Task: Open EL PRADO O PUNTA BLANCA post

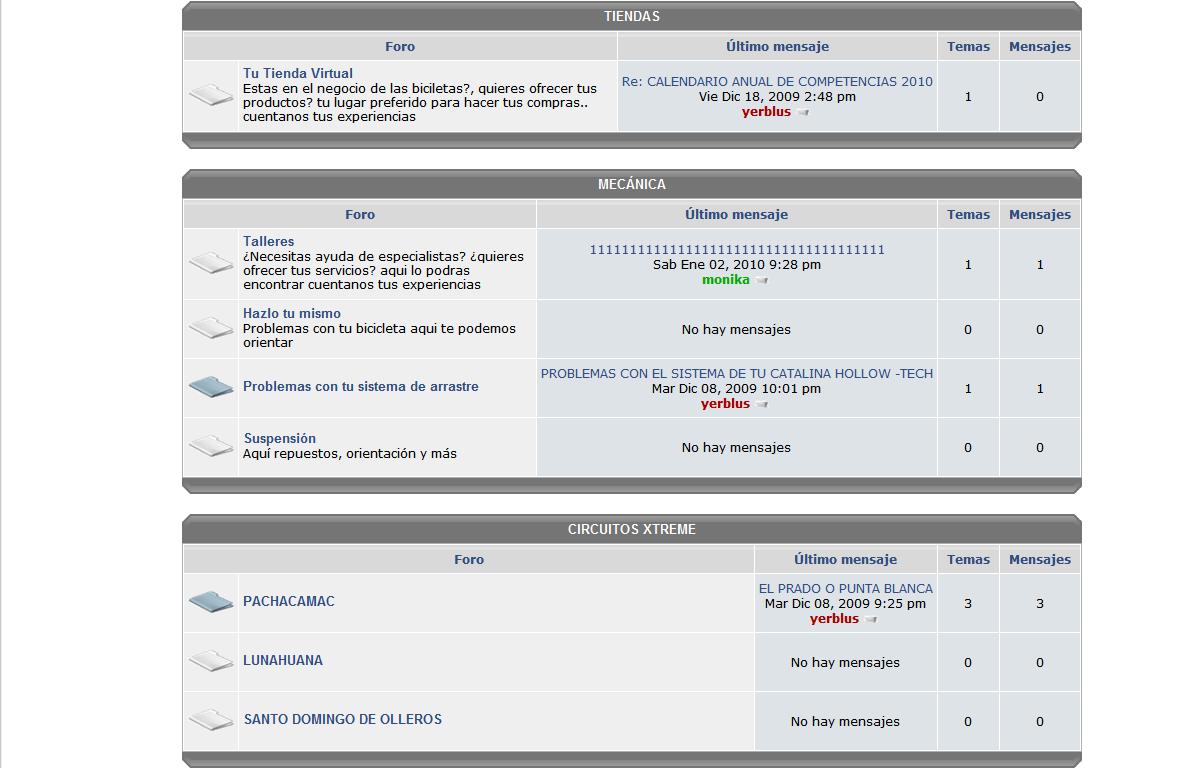Action: pyautogui.click(x=846, y=589)
